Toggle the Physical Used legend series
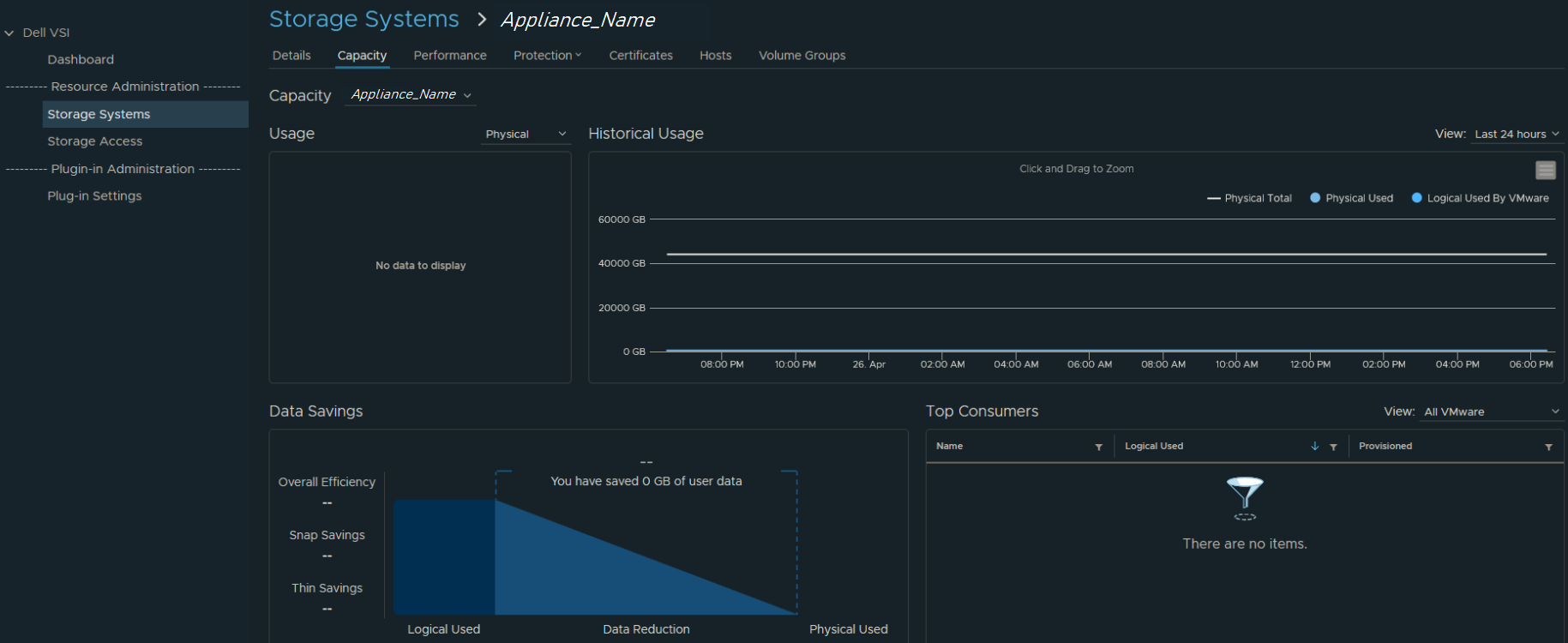Viewport: 1568px width, 643px height. coord(1351,198)
